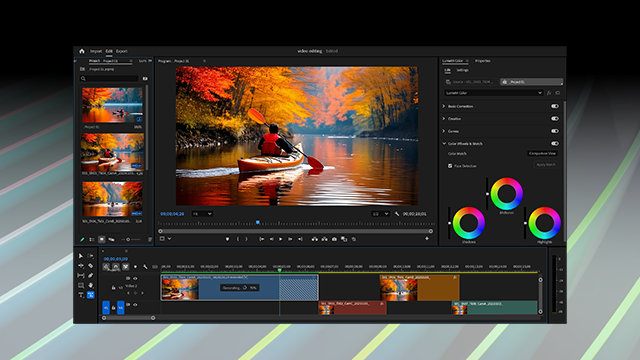Click the Export Frame camera icon
The image size is (640, 360).
[334, 239]
